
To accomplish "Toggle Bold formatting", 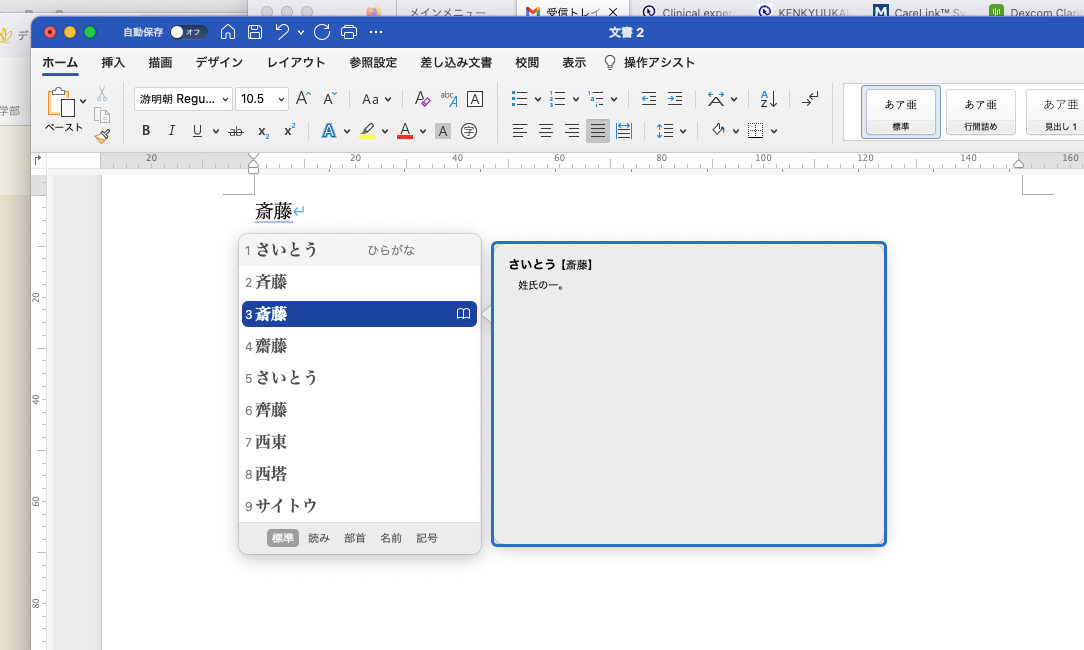I will point(146,131).
